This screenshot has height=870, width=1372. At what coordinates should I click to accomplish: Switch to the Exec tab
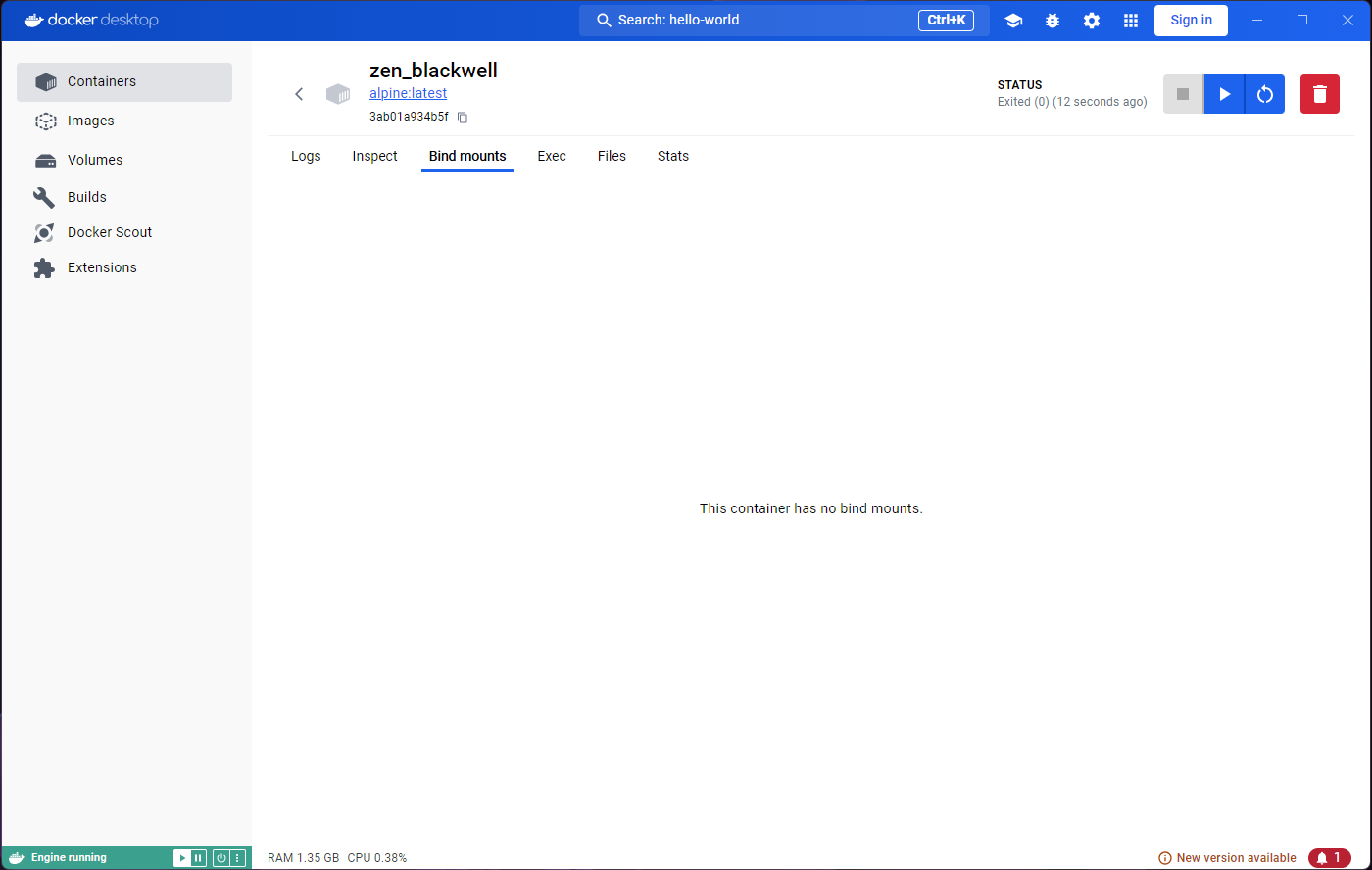click(552, 156)
